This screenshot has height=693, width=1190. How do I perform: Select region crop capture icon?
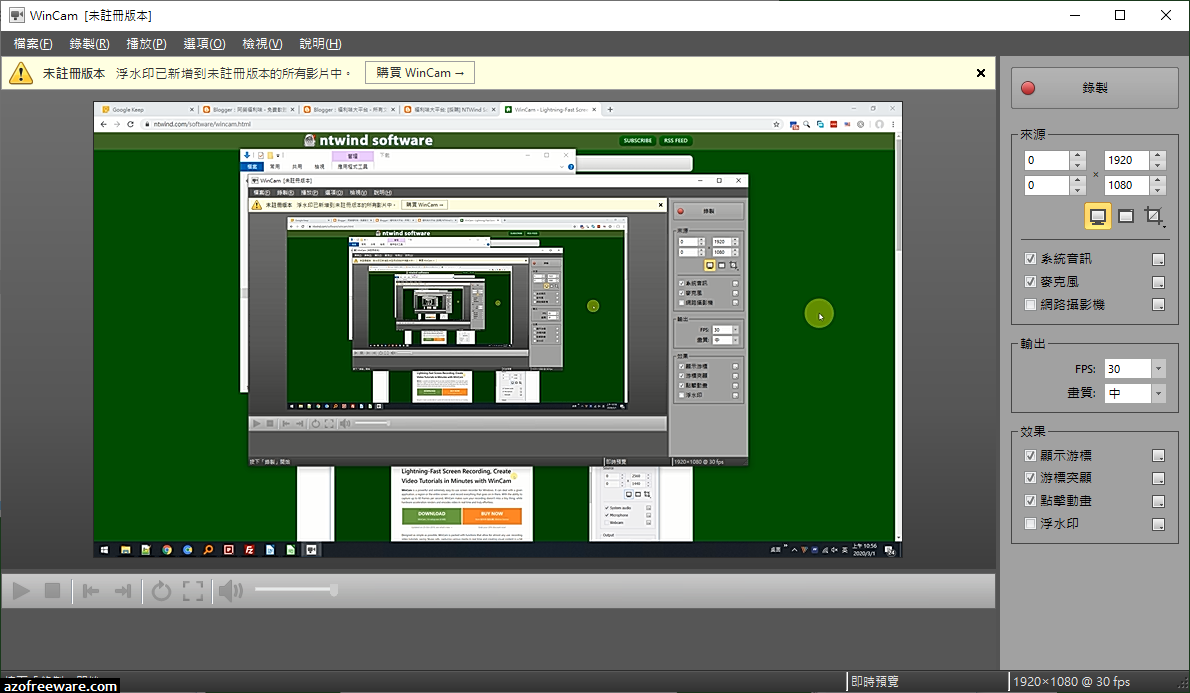pos(1152,215)
